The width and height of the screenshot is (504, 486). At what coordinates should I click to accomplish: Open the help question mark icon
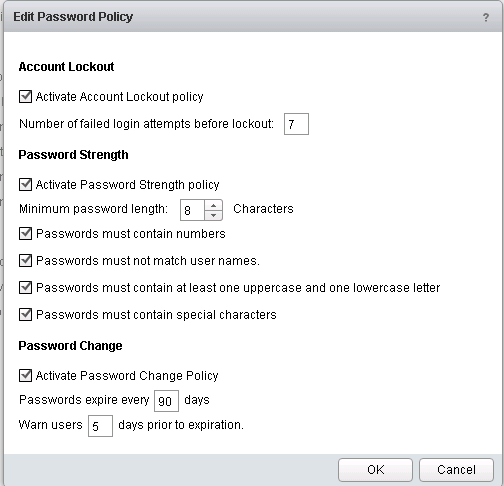point(486,17)
